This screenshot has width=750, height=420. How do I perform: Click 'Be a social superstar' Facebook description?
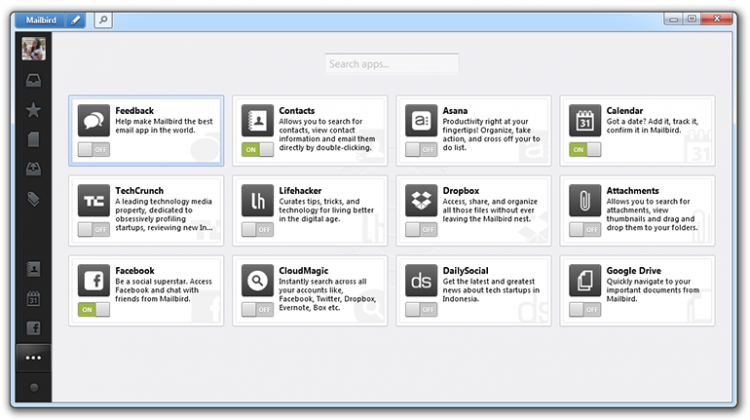[163, 290]
